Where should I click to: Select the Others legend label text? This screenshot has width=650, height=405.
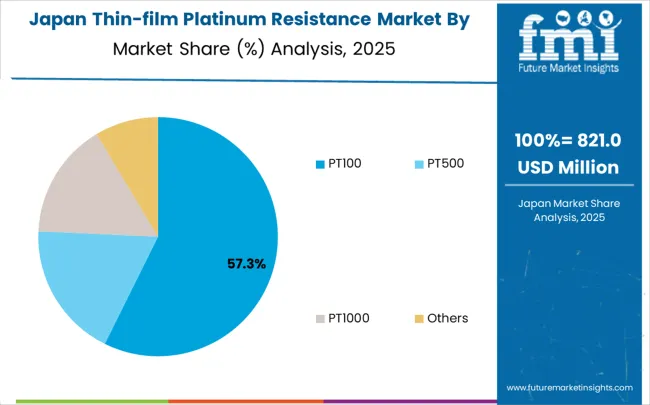pos(446,318)
